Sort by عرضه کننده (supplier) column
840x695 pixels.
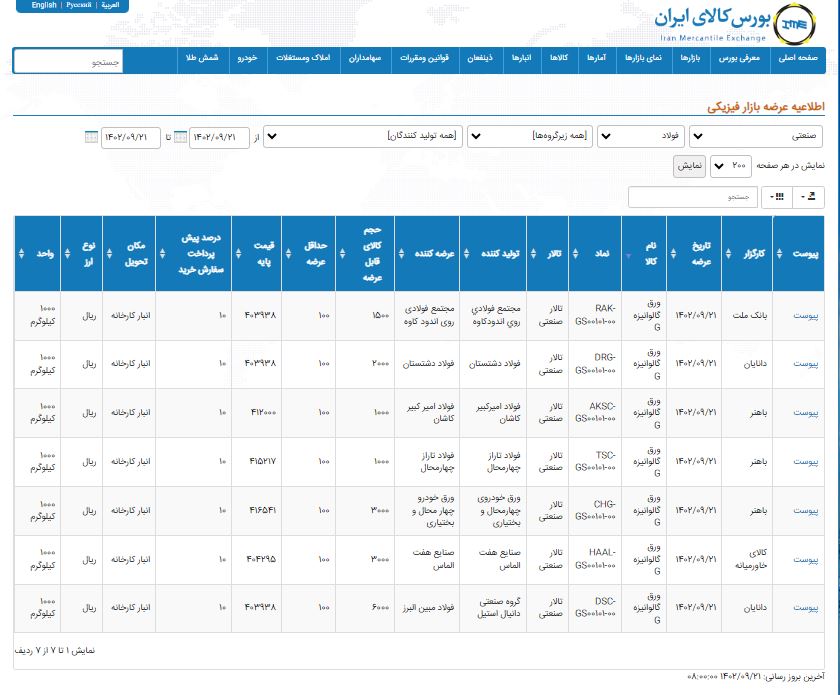(x=427, y=253)
